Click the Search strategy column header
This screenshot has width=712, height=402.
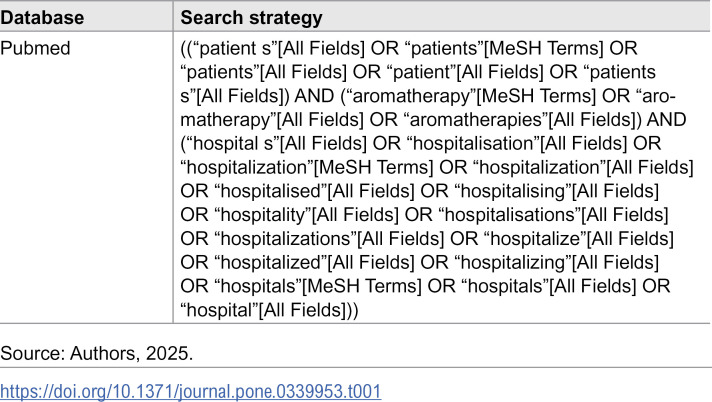tap(251, 18)
